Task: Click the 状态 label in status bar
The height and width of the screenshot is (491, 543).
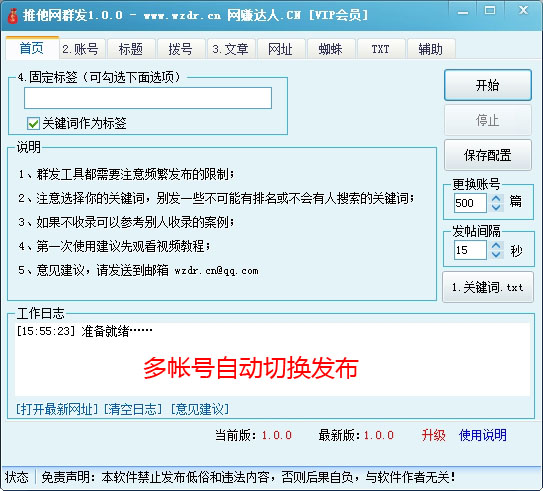Action: [x=17, y=477]
